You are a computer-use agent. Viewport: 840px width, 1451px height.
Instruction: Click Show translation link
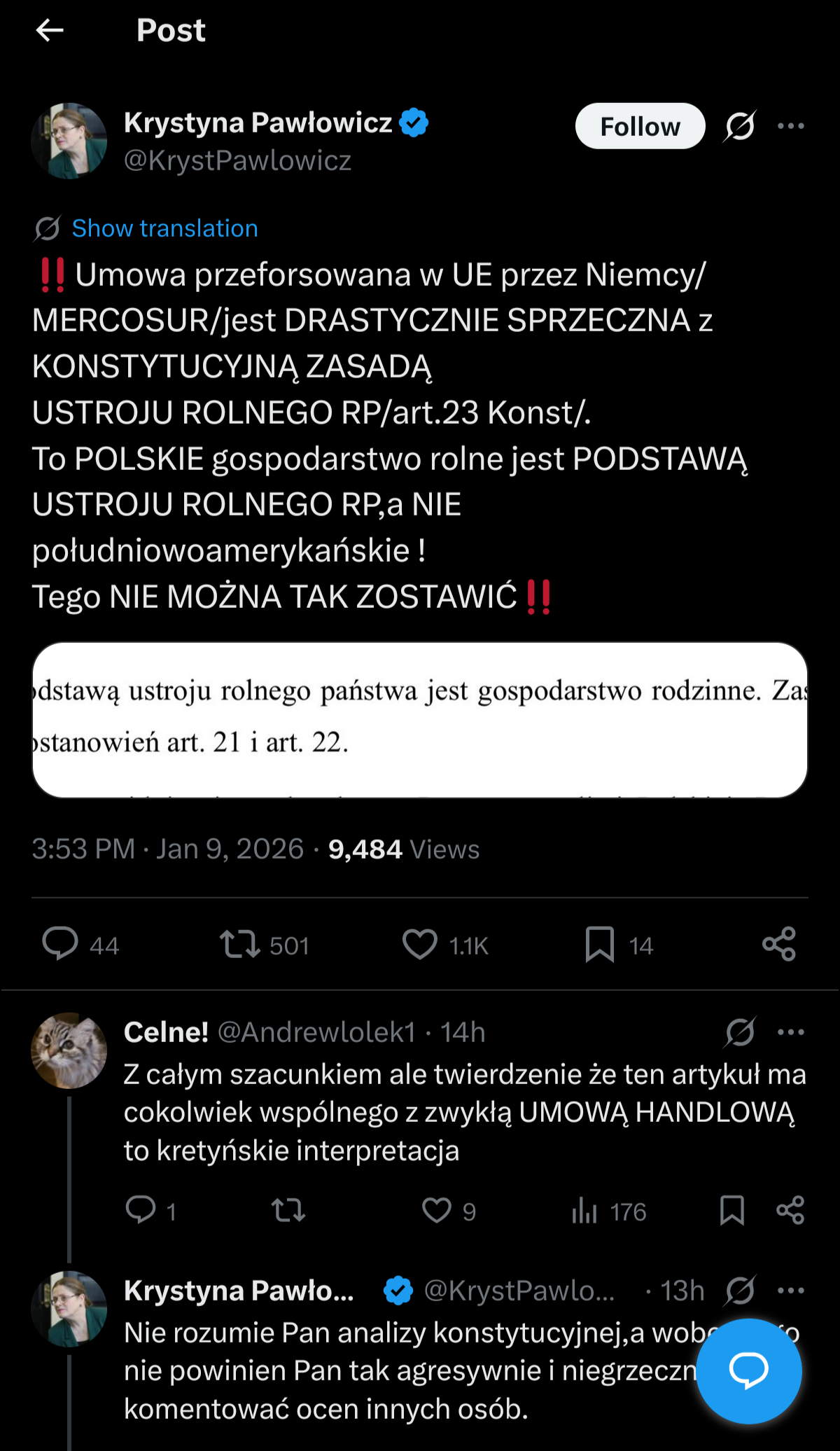pyautogui.click(x=164, y=228)
